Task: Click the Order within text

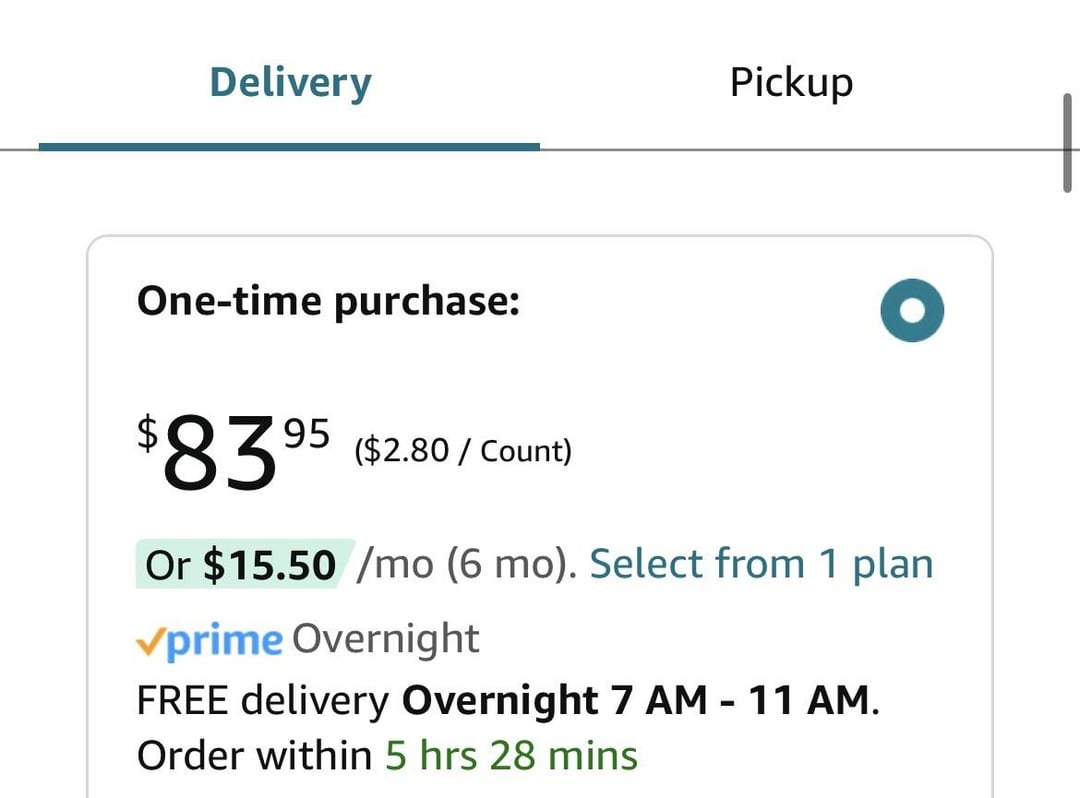Action: click(x=254, y=755)
